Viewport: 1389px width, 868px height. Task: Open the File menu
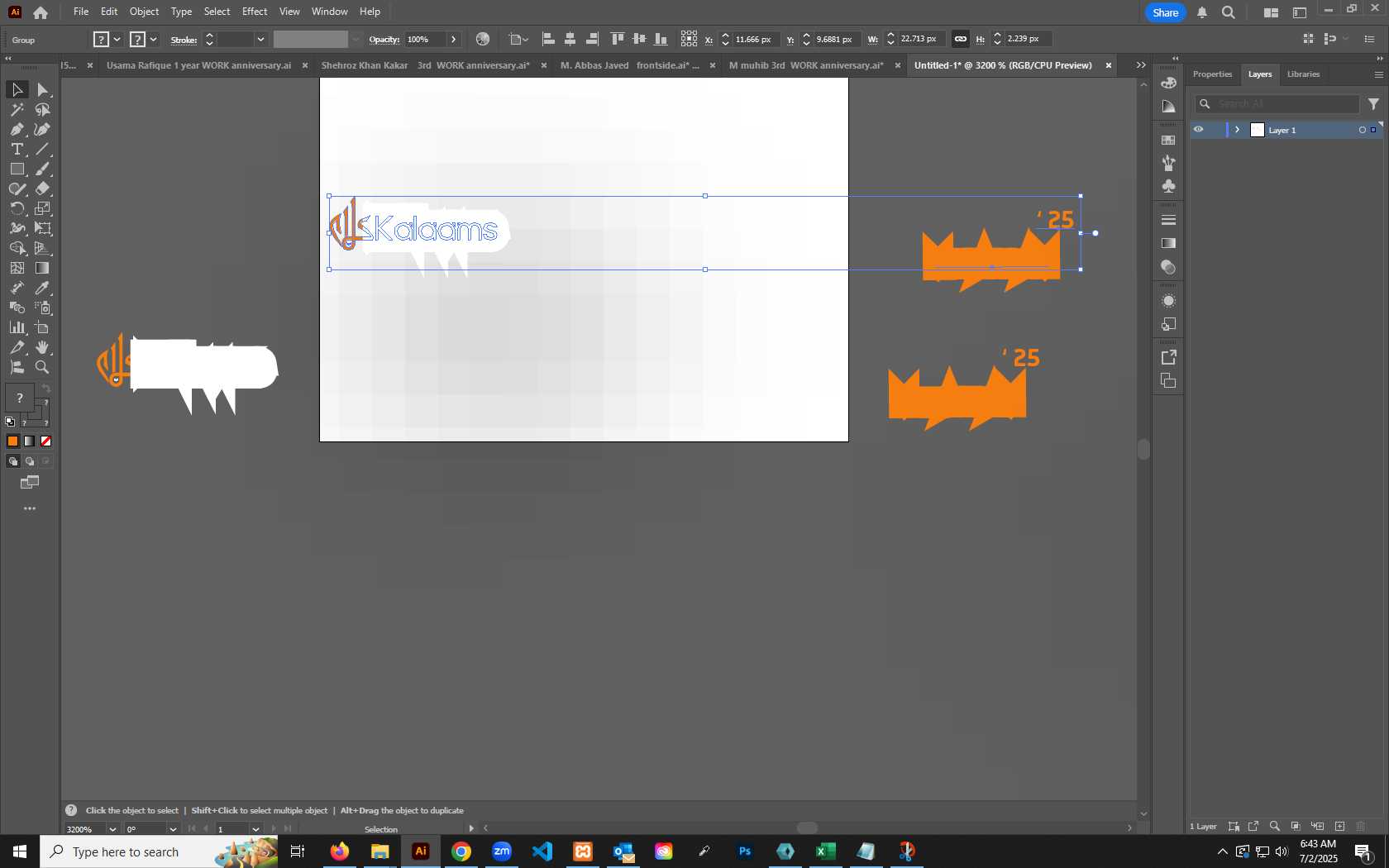(x=81, y=12)
